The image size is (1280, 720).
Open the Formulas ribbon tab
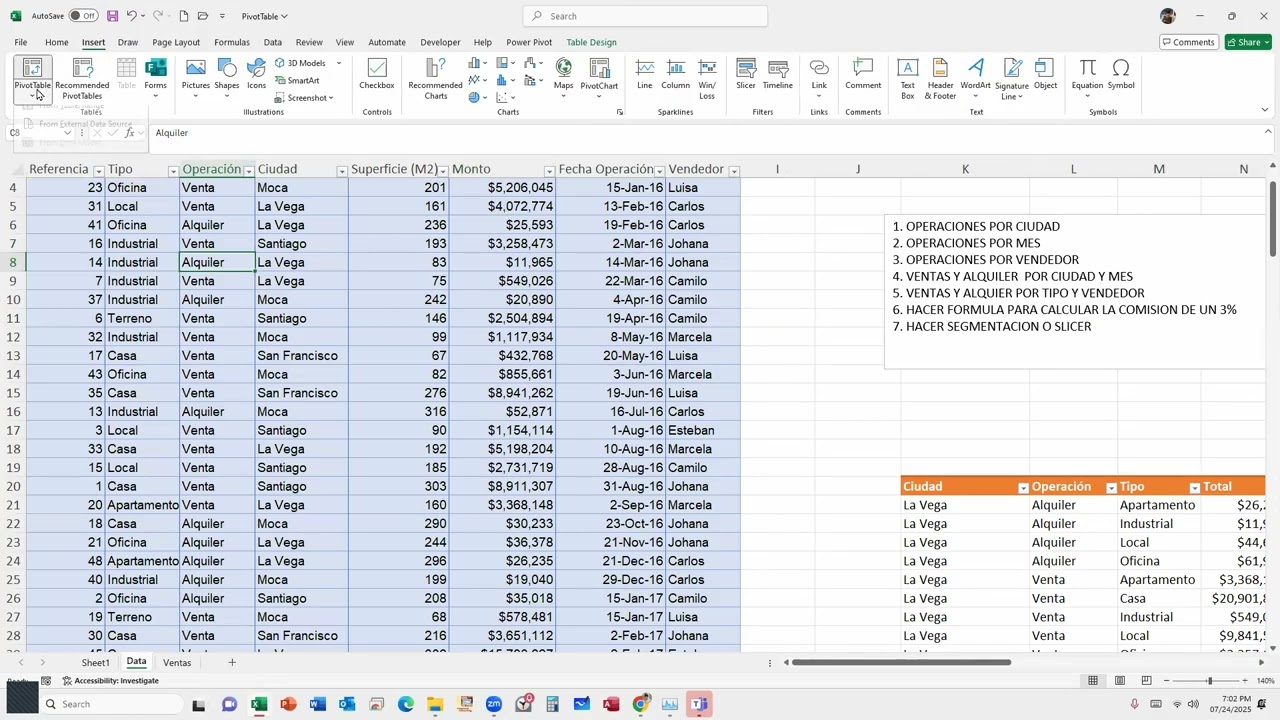[231, 42]
